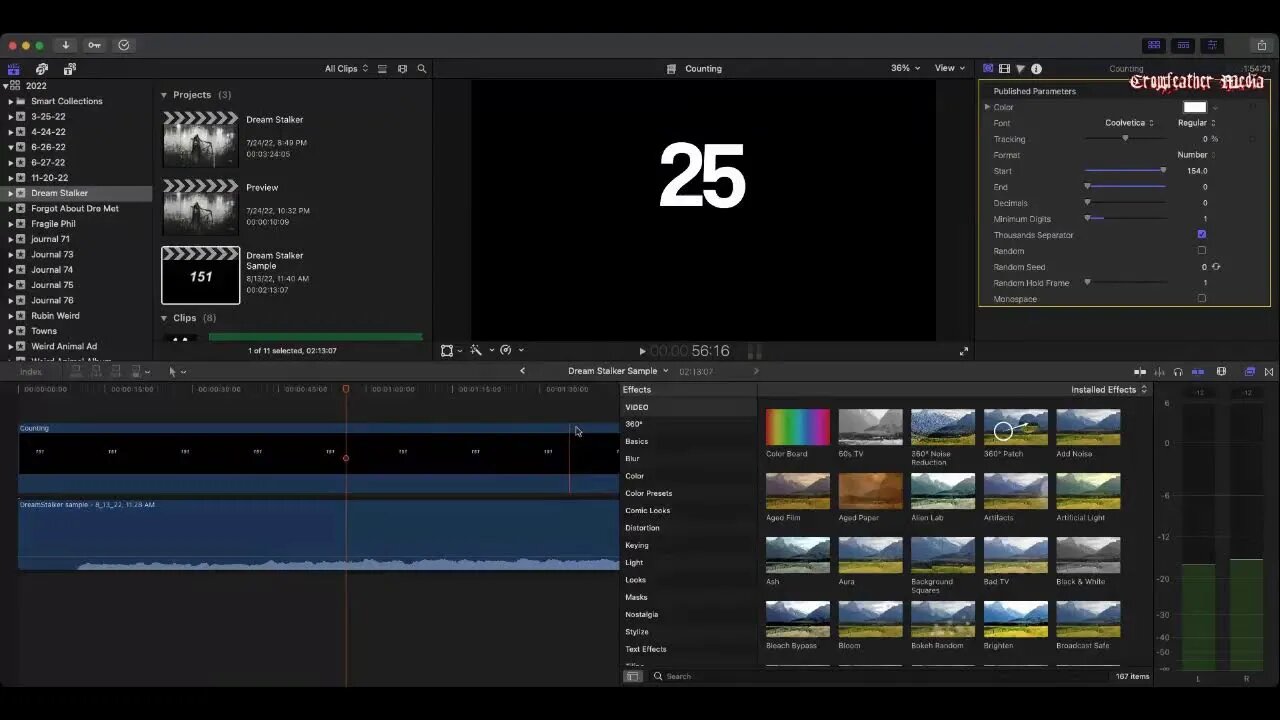Click the filmstrip clip appearance icon
This screenshot has width=1280, height=720.
tap(402, 69)
